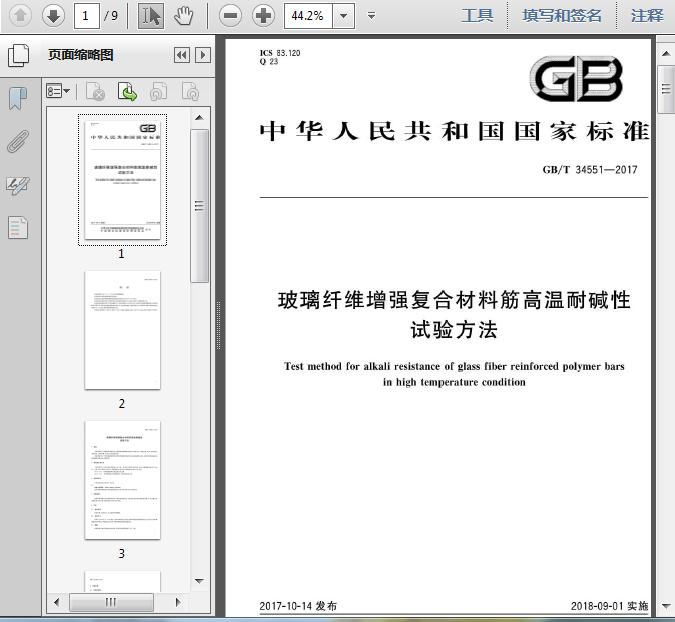Select page 3 thumbnail
Screen dimensions: 675x622
tap(123, 480)
